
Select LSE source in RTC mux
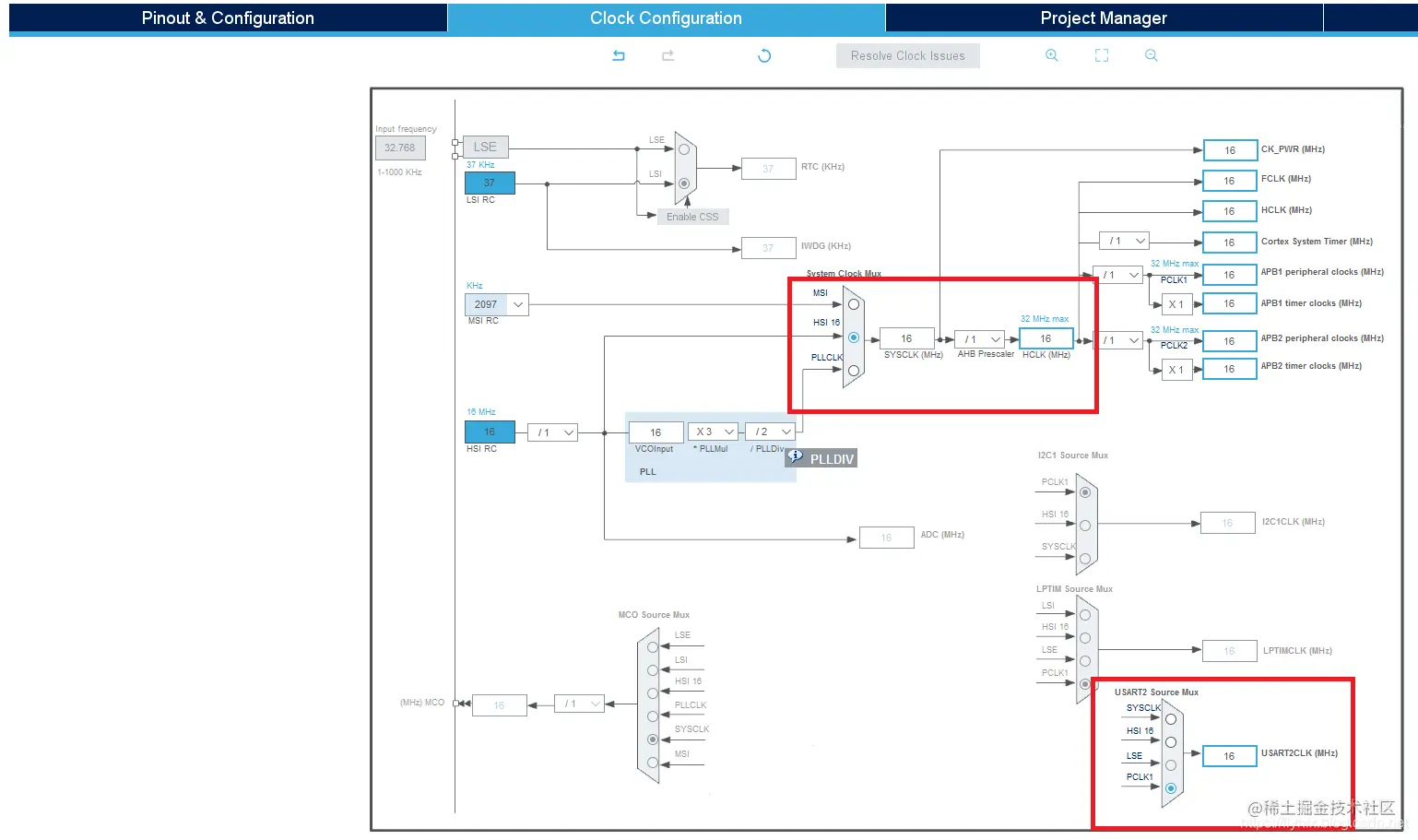pos(684,149)
